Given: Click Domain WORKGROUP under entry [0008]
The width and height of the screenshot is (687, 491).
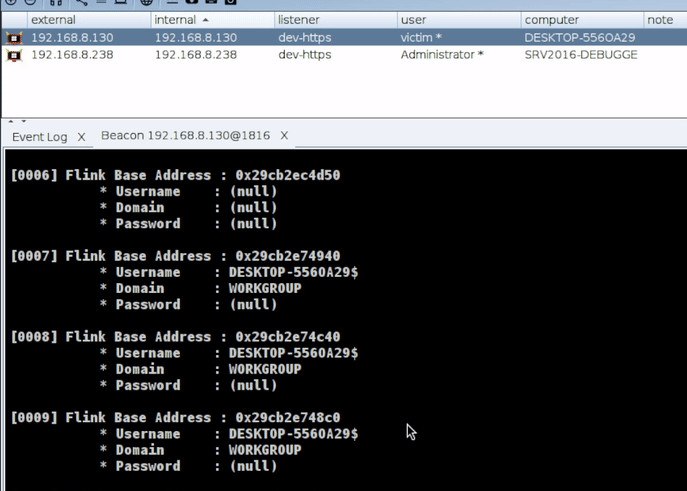Looking at the screenshot, I should click(x=265, y=369).
